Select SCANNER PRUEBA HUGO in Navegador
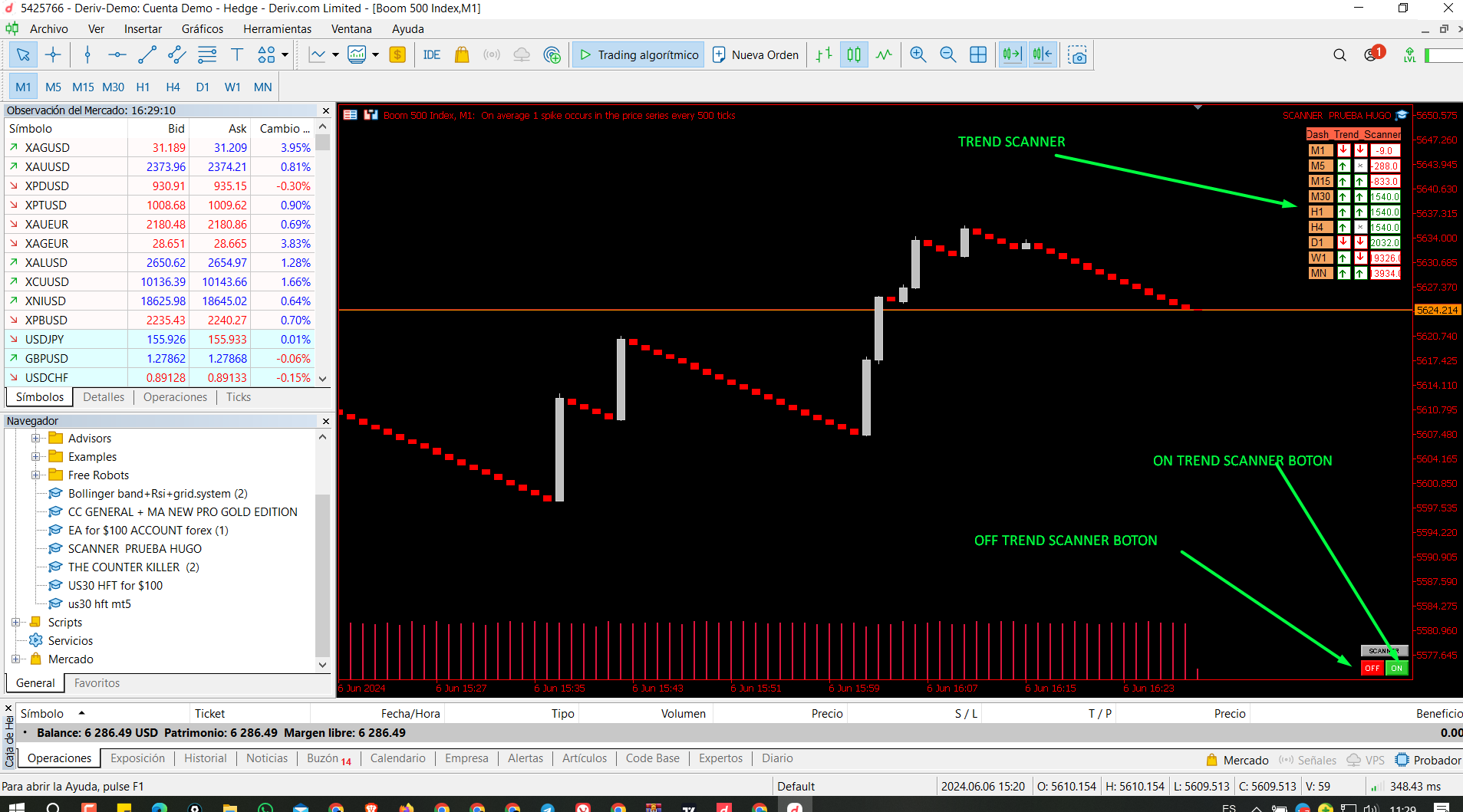 click(135, 549)
